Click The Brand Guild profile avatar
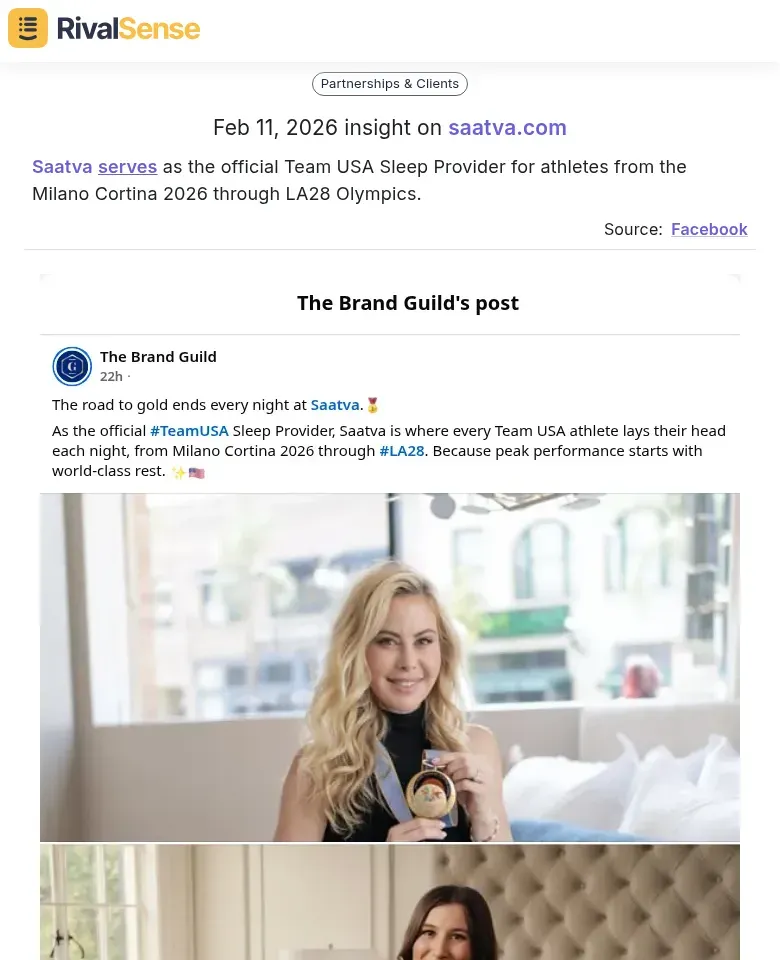 click(x=72, y=366)
